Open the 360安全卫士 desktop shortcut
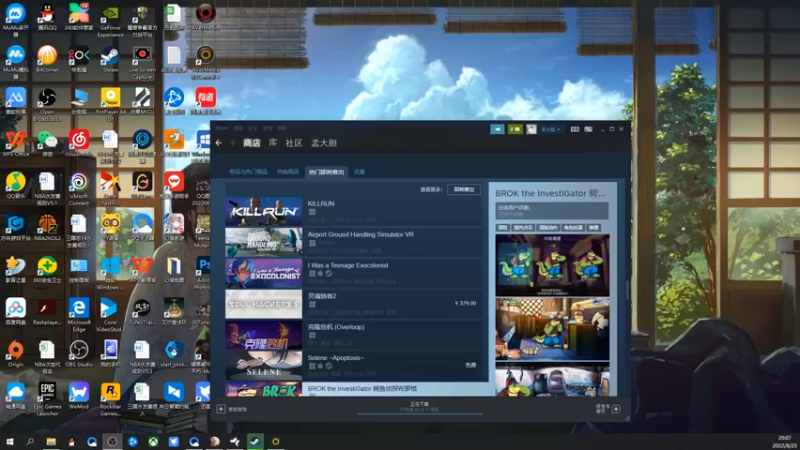Image resolution: width=800 pixels, height=450 pixels. coord(47,270)
